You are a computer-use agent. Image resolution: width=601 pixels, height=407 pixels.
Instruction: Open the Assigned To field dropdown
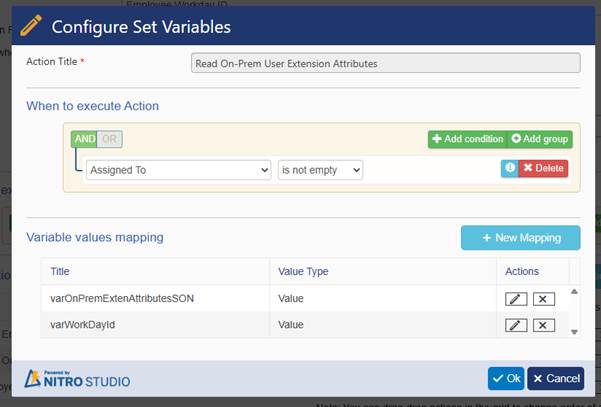(178, 170)
